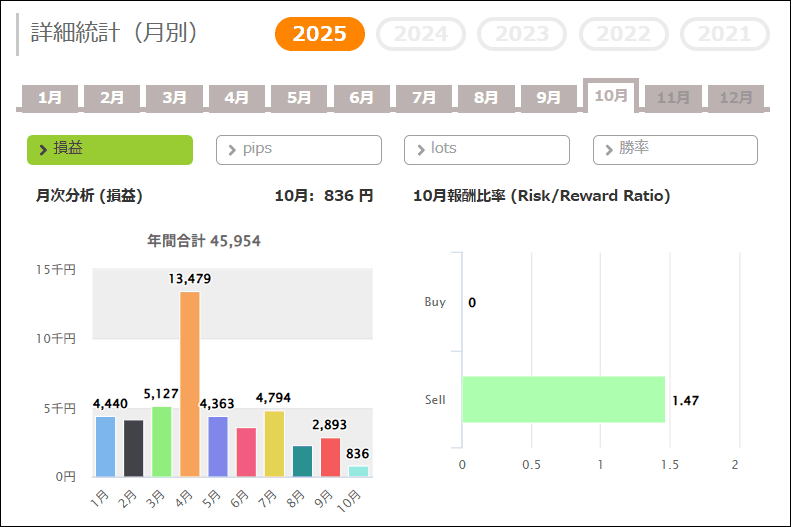Click the light green March bar 5,127
Screen dimensions: 791x527
(x=162, y=441)
